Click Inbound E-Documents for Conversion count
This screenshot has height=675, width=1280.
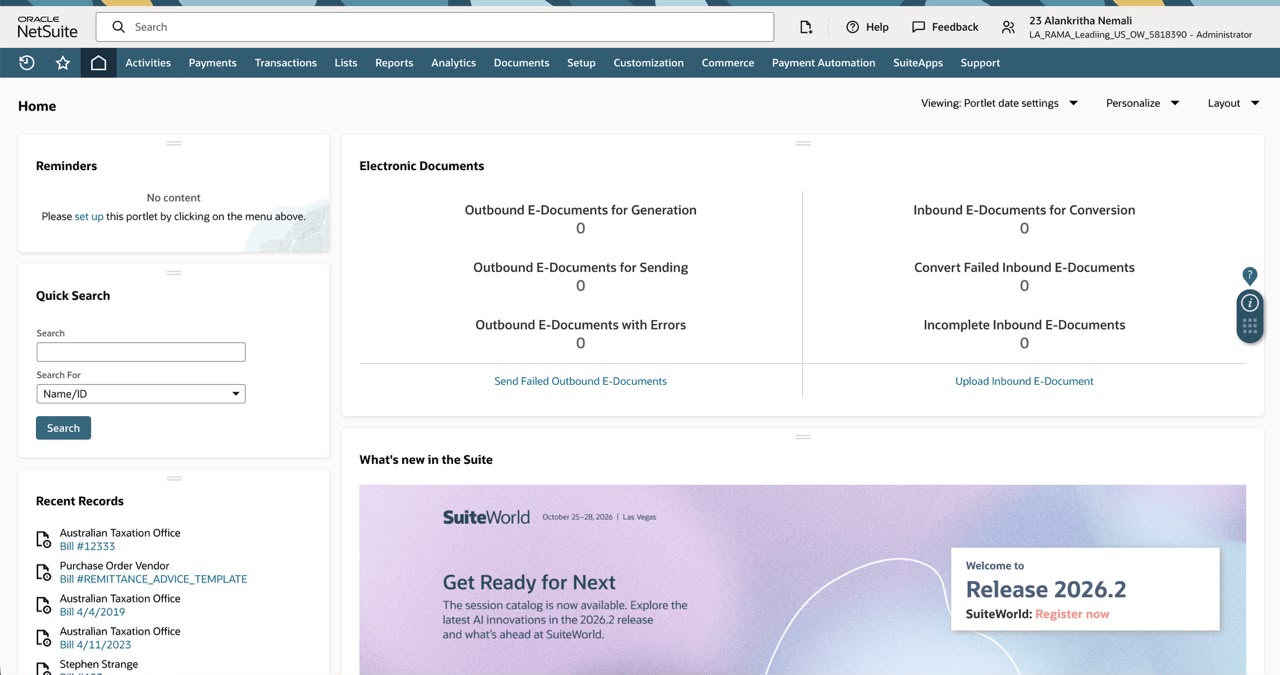1024,229
